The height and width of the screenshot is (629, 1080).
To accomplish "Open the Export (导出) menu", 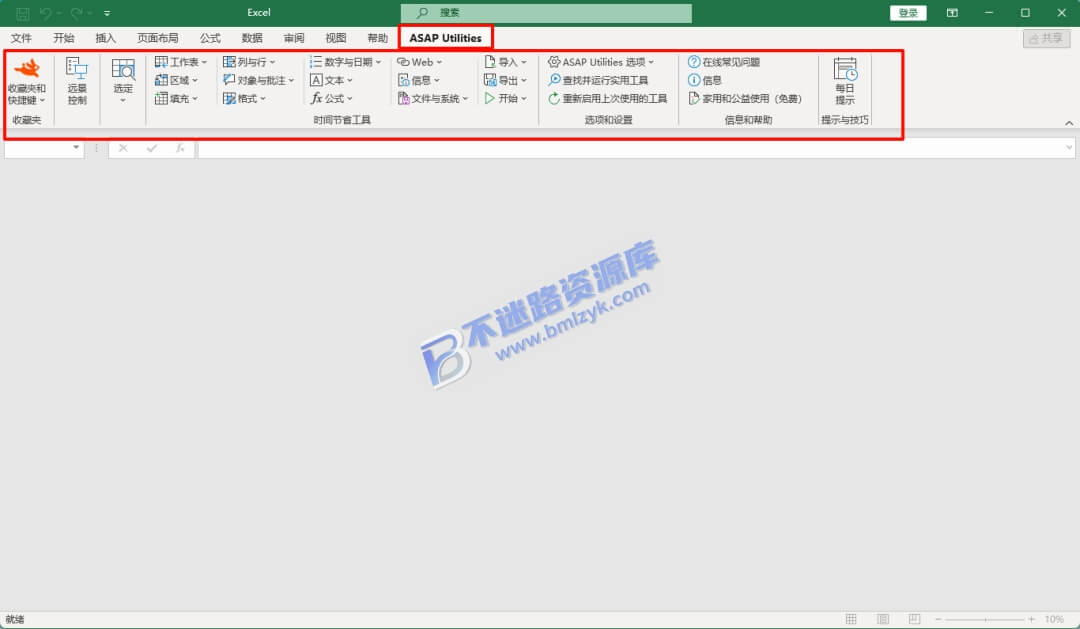I will click(505, 80).
